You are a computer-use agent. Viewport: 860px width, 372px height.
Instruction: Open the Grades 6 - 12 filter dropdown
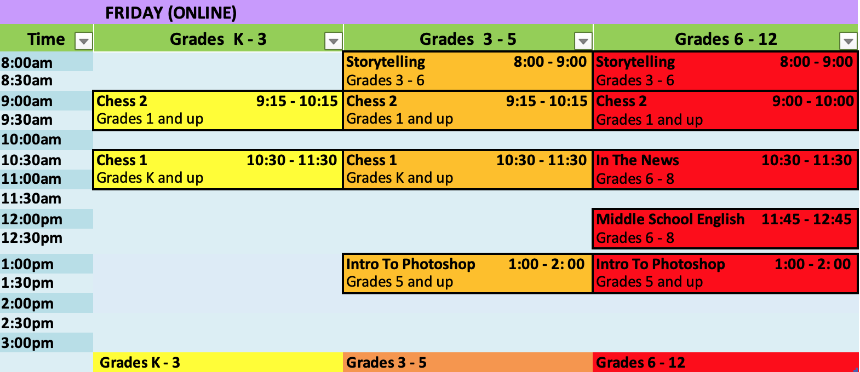(847, 41)
